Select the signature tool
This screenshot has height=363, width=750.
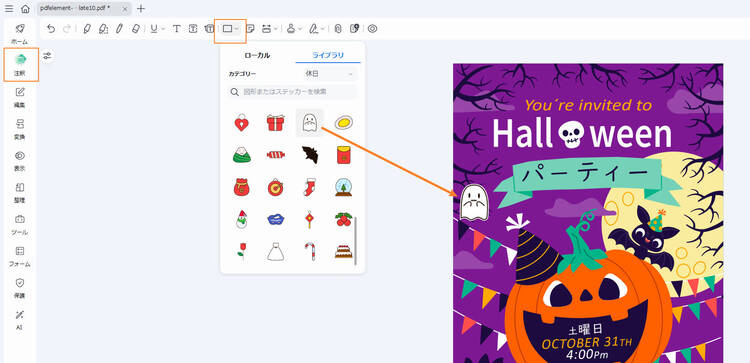313,29
